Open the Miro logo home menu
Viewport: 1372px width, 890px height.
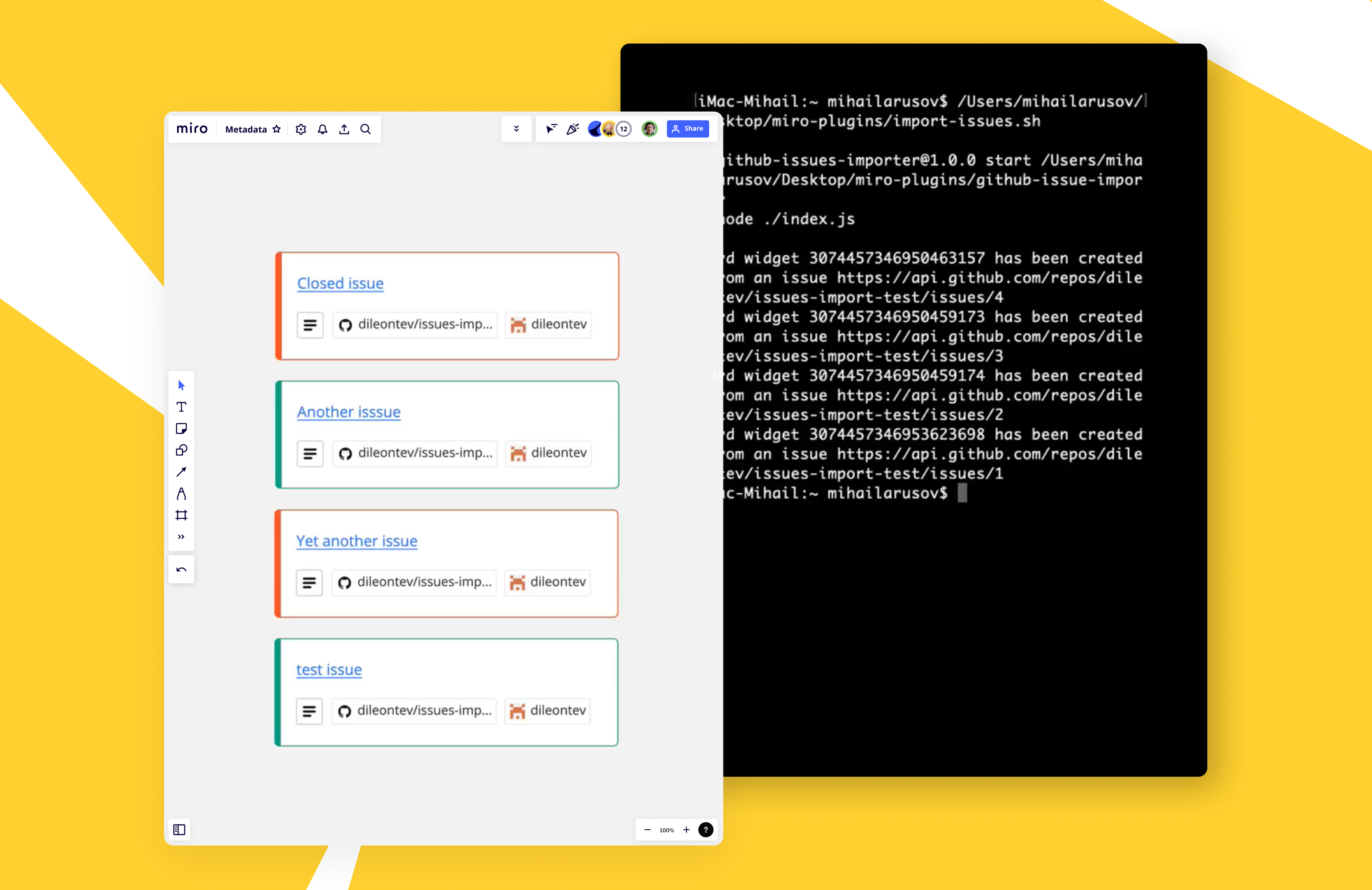click(x=191, y=128)
